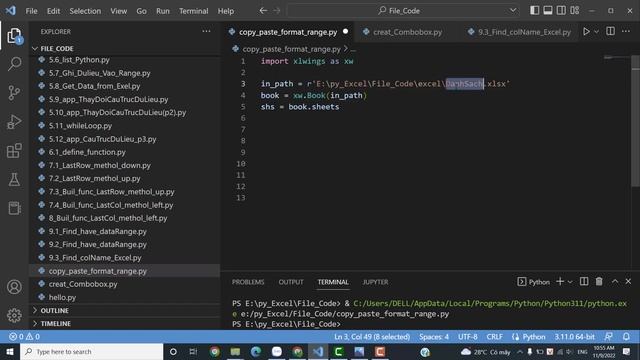This screenshot has width=640, height=360.
Task: Expand breadcrumb copy_paste_format_range.py chevron
Action: pos(346,49)
